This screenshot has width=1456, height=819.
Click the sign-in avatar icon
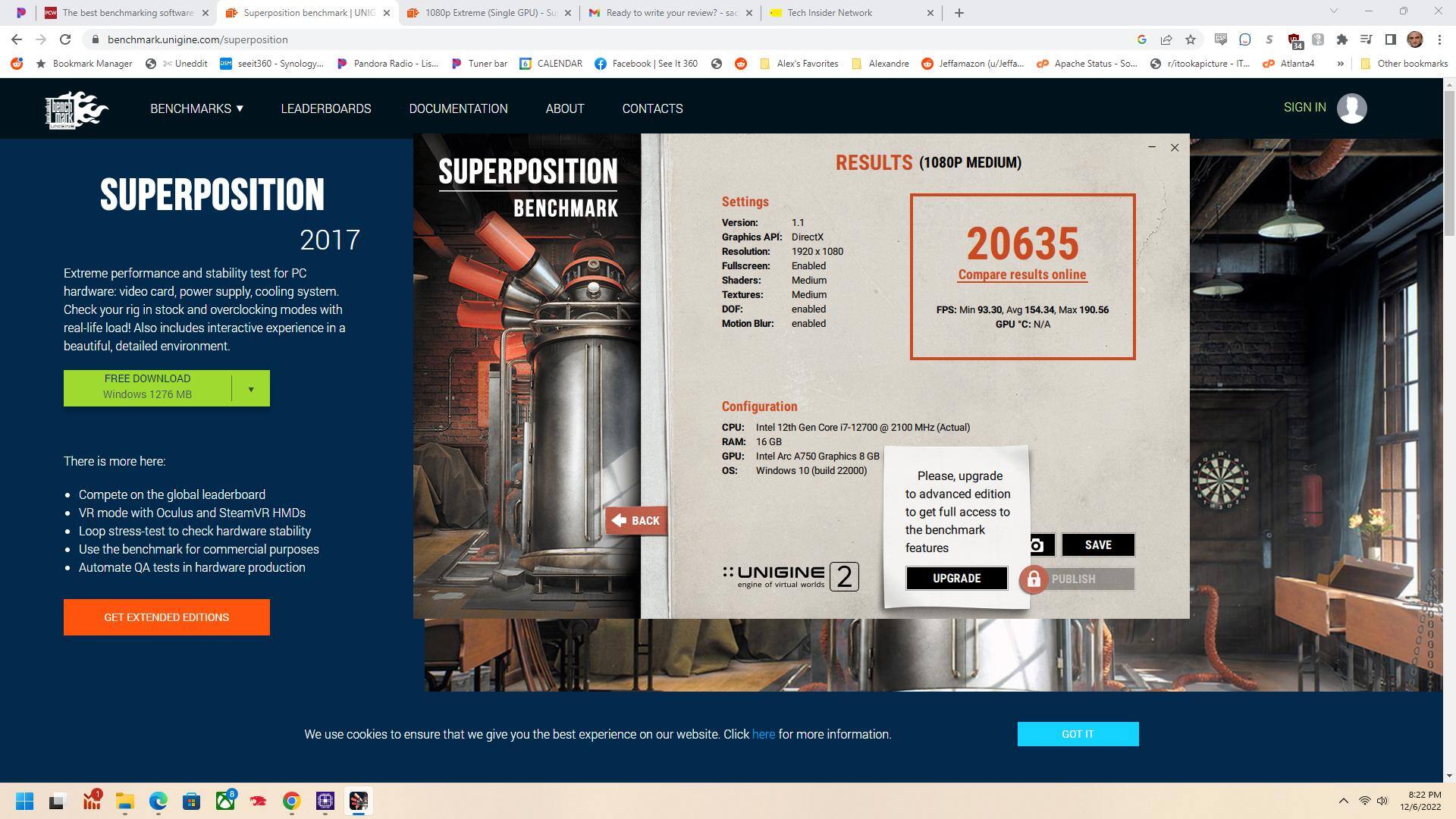1352,108
